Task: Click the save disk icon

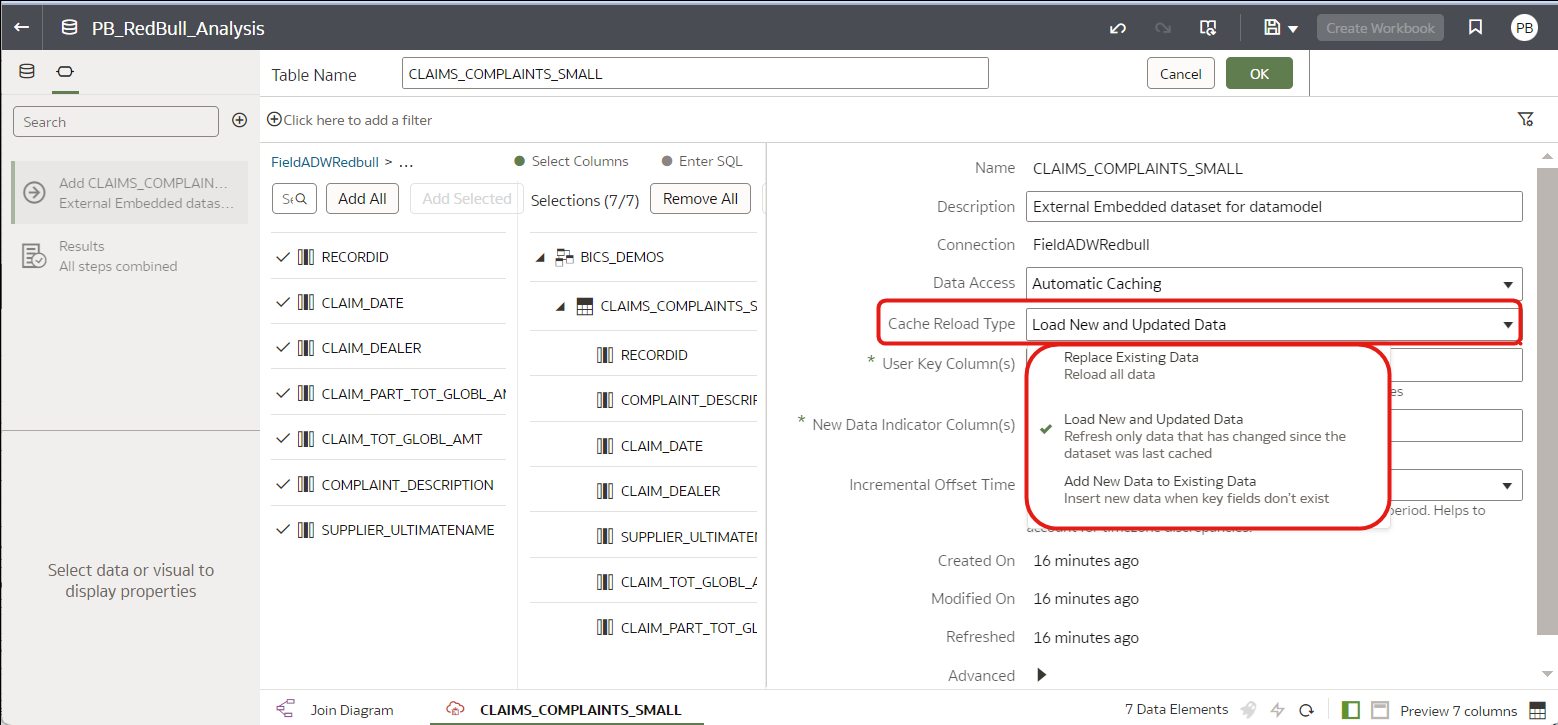Action: coord(1272,28)
